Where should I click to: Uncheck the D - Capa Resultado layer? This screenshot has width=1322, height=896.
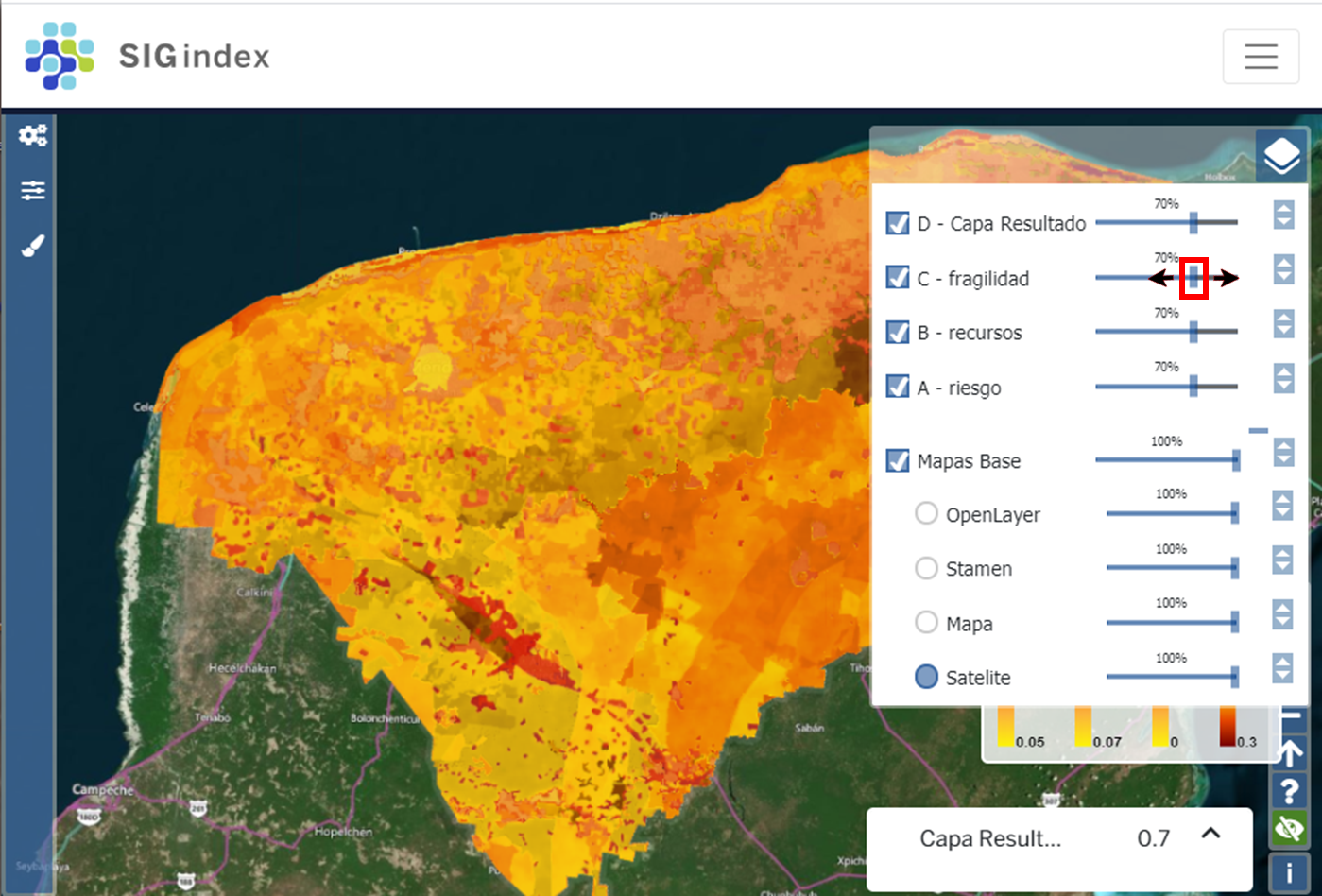click(x=898, y=223)
